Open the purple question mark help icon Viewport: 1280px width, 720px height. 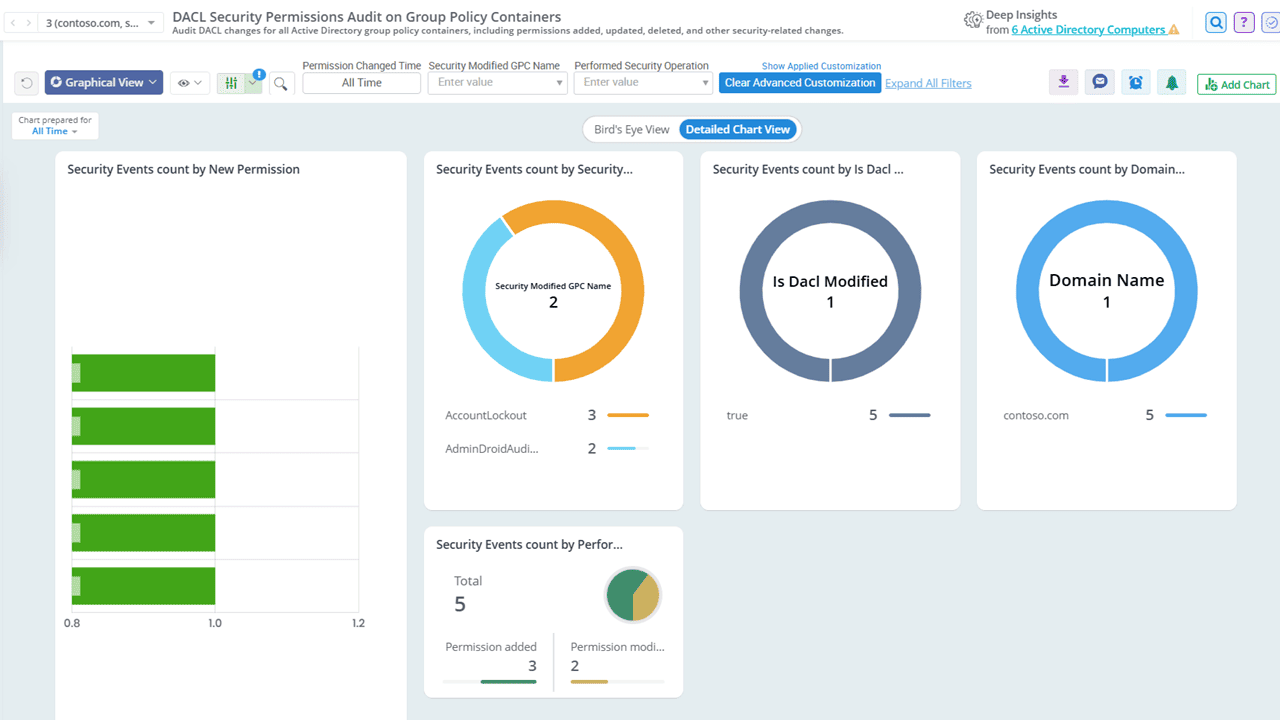[x=1243, y=23]
